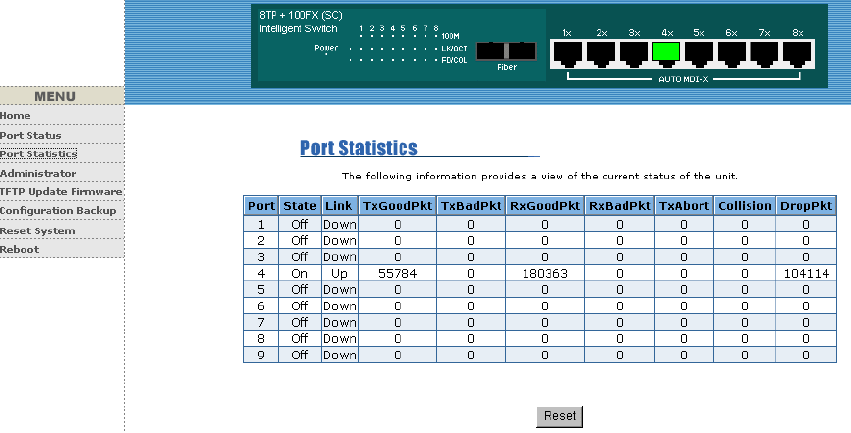The image size is (851, 433).
Task: Choose Reset System from menu
Action: tap(37, 231)
